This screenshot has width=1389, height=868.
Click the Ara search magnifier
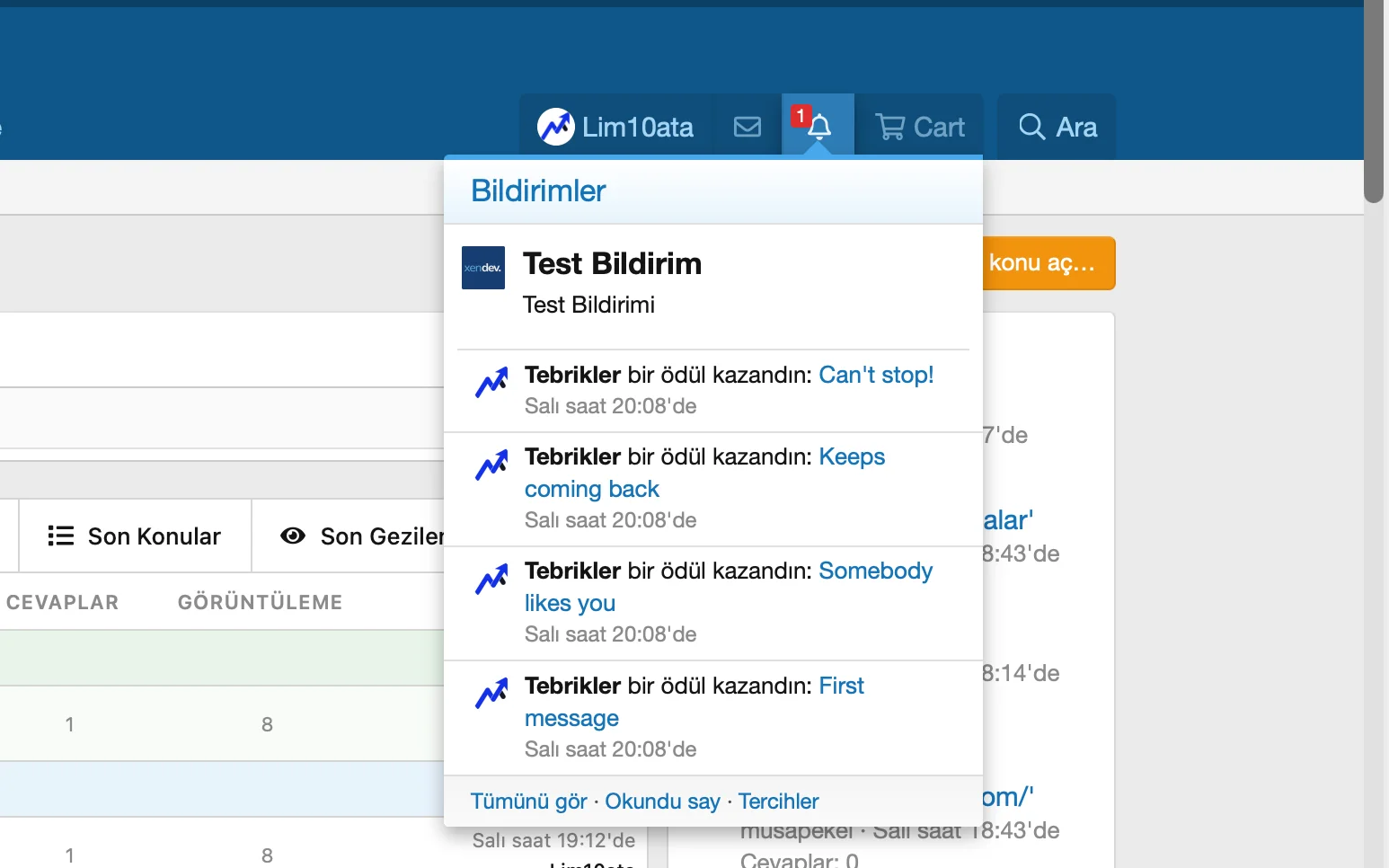click(1031, 127)
